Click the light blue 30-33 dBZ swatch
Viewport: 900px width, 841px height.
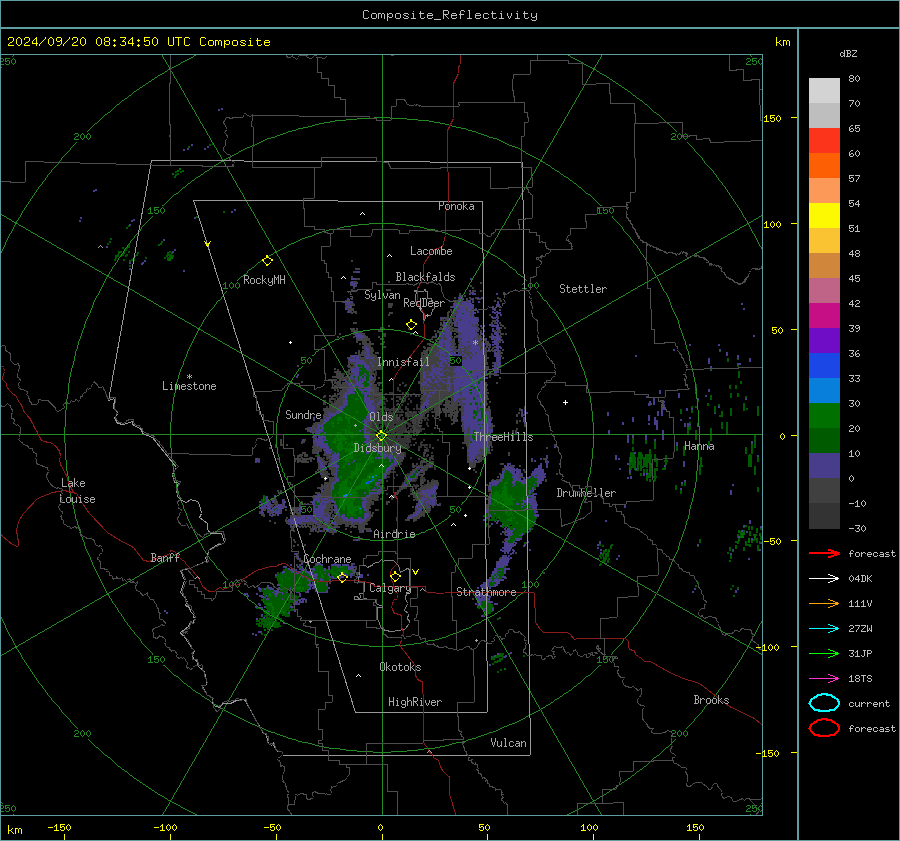coord(824,391)
